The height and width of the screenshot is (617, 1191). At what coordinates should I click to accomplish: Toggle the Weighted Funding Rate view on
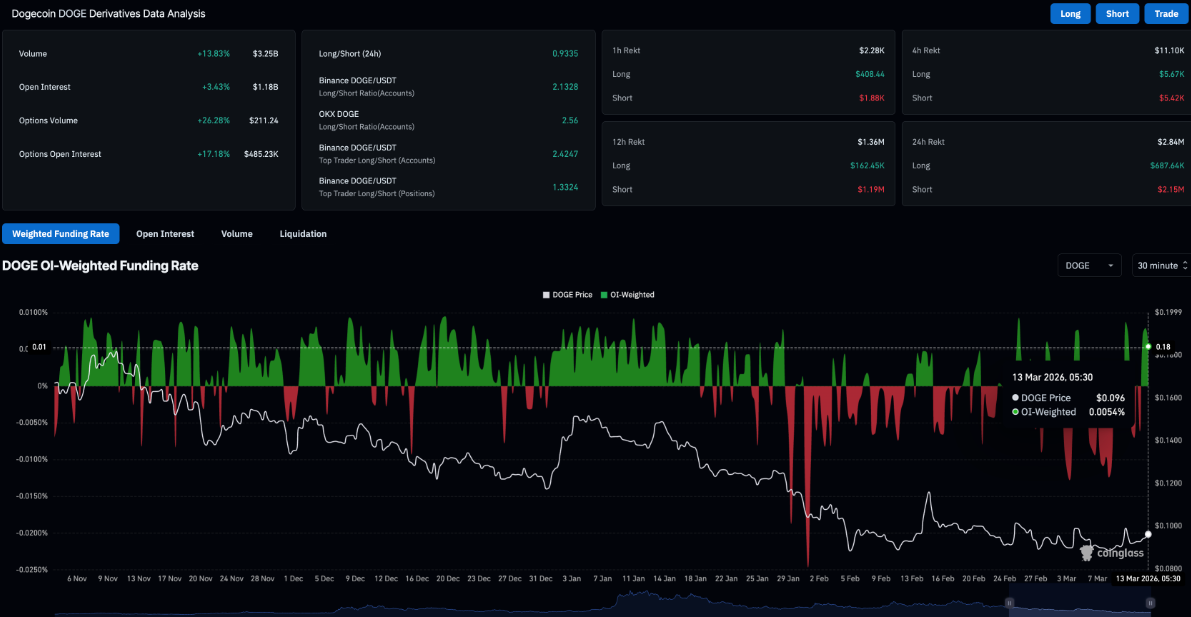pyautogui.click(x=60, y=233)
